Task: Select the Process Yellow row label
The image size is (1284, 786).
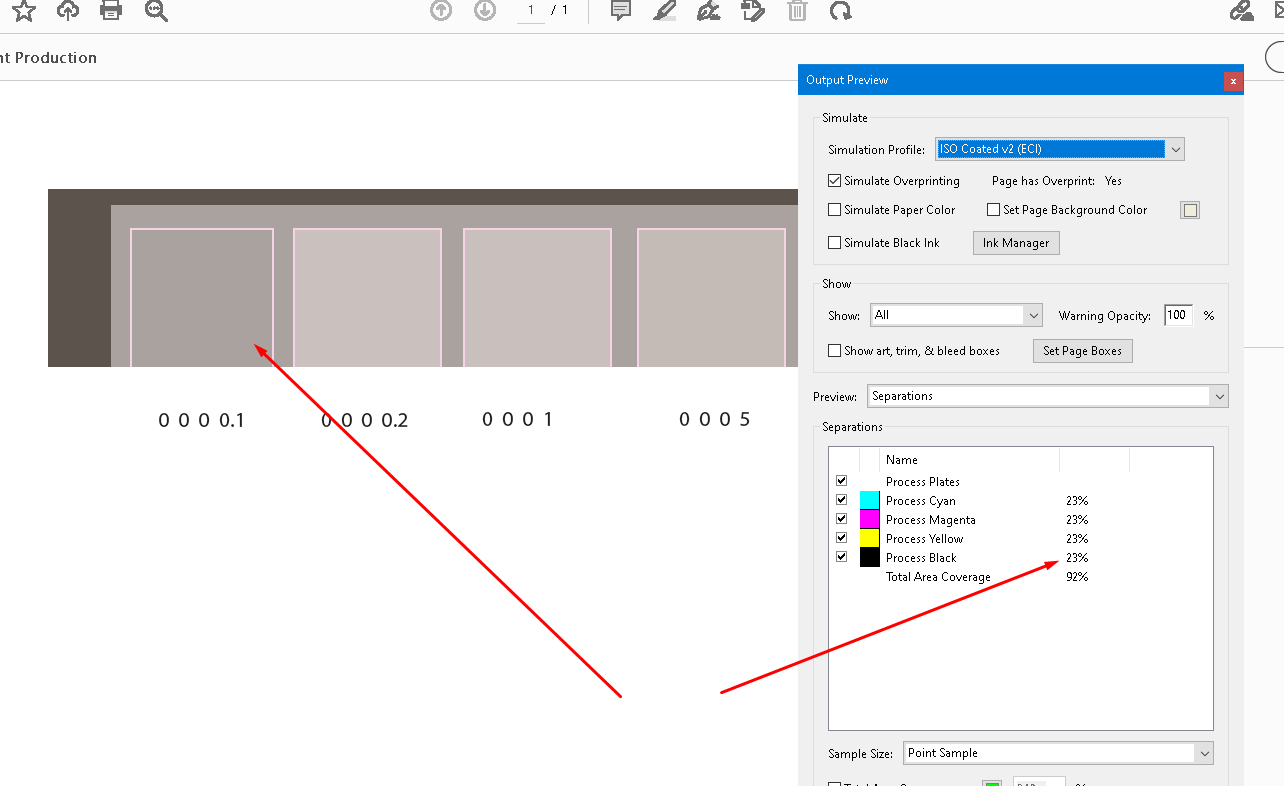Action: tap(924, 539)
